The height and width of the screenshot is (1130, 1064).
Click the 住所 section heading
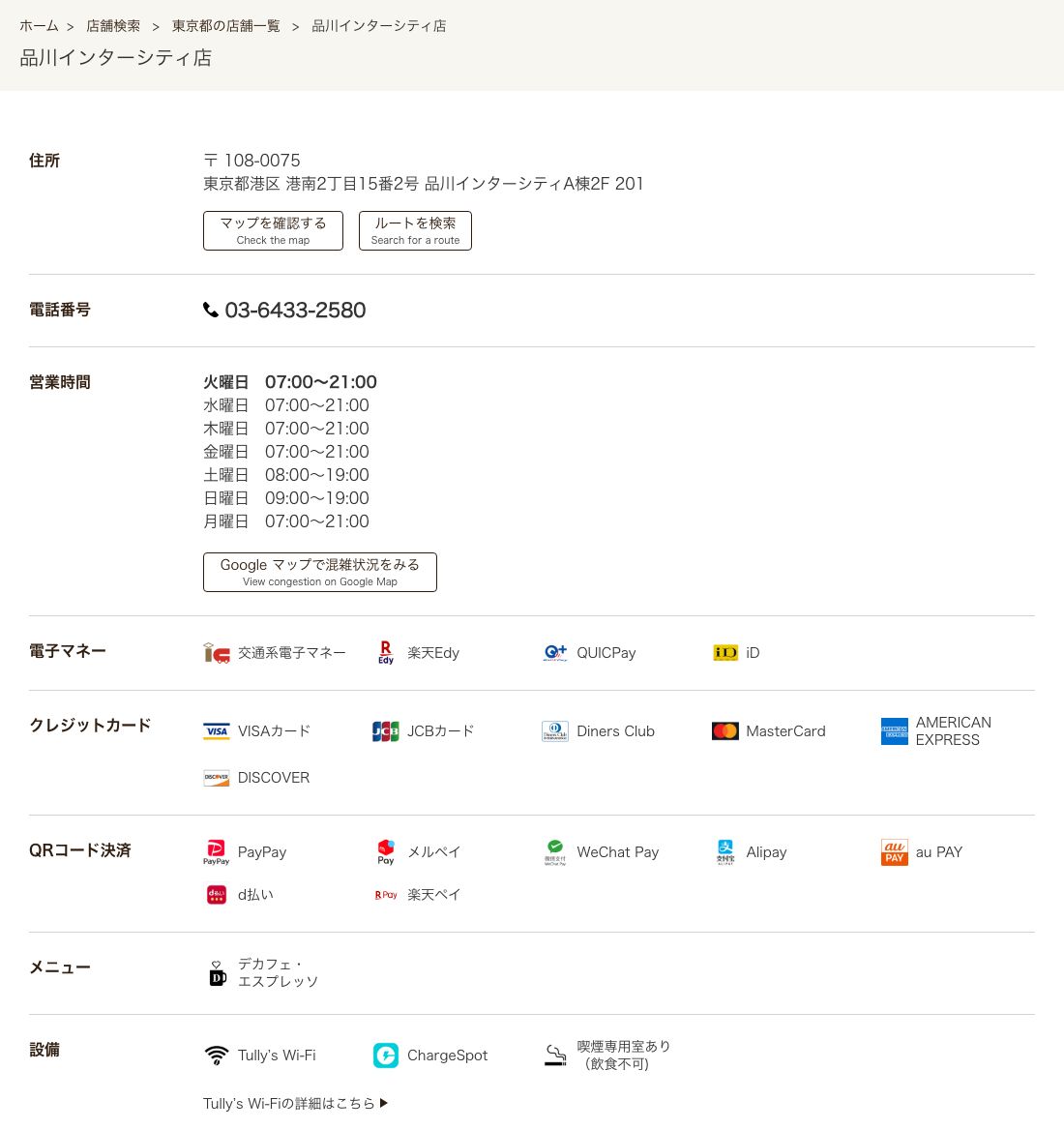pyautogui.click(x=44, y=161)
